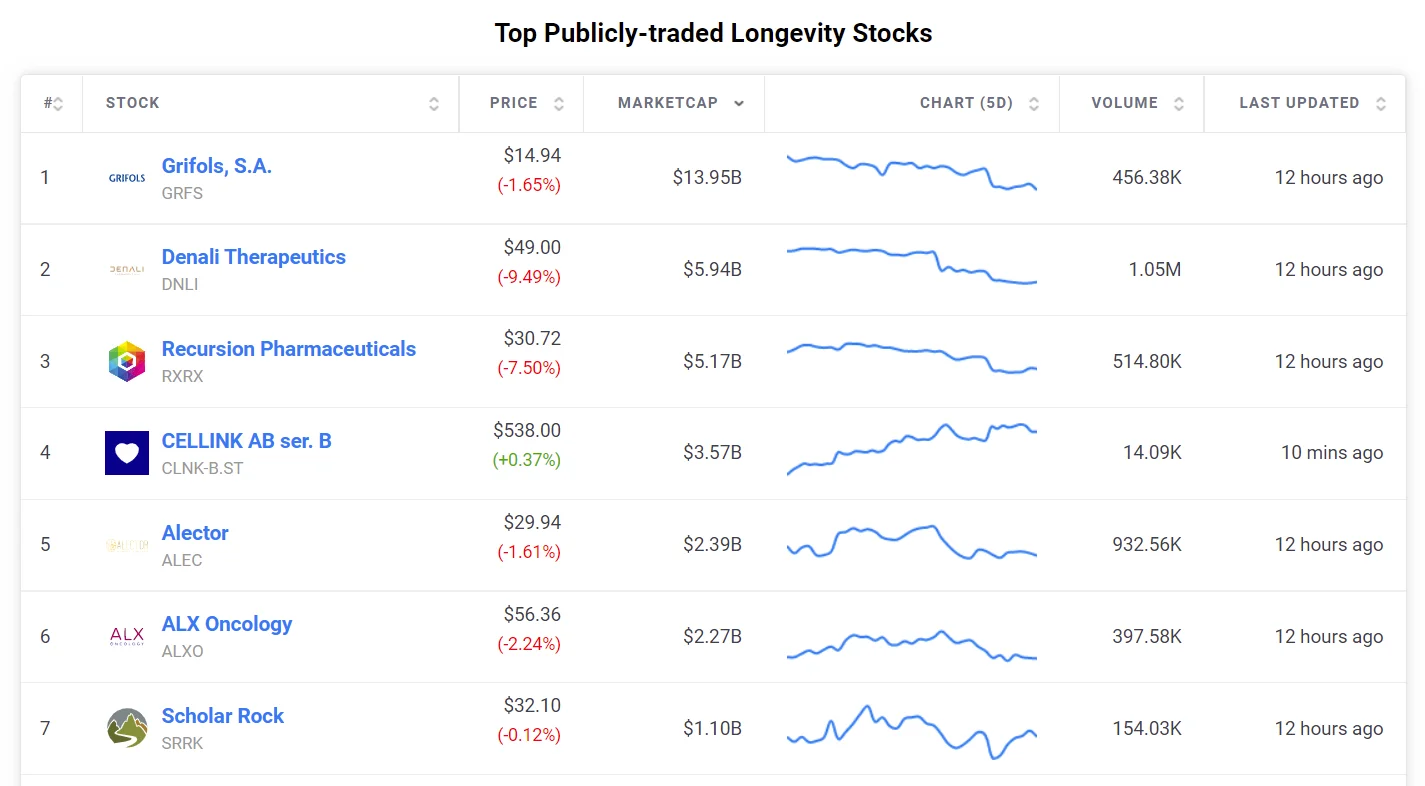
Task: Click the Denali Therapeutics logo icon
Action: [x=127, y=269]
